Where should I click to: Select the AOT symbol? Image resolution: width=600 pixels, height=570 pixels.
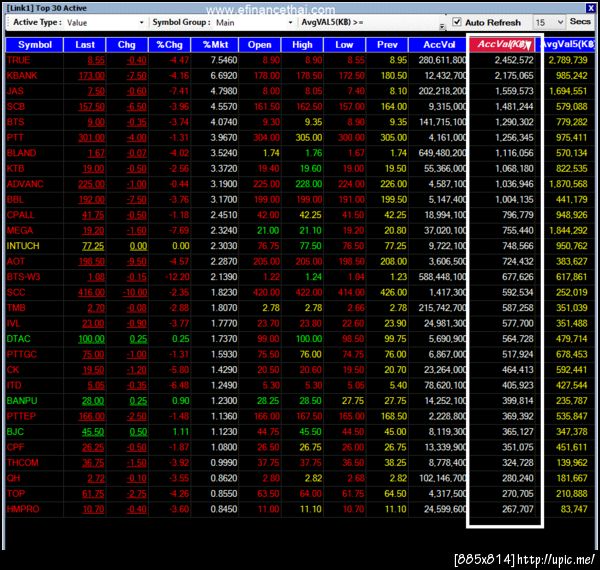(15, 261)
